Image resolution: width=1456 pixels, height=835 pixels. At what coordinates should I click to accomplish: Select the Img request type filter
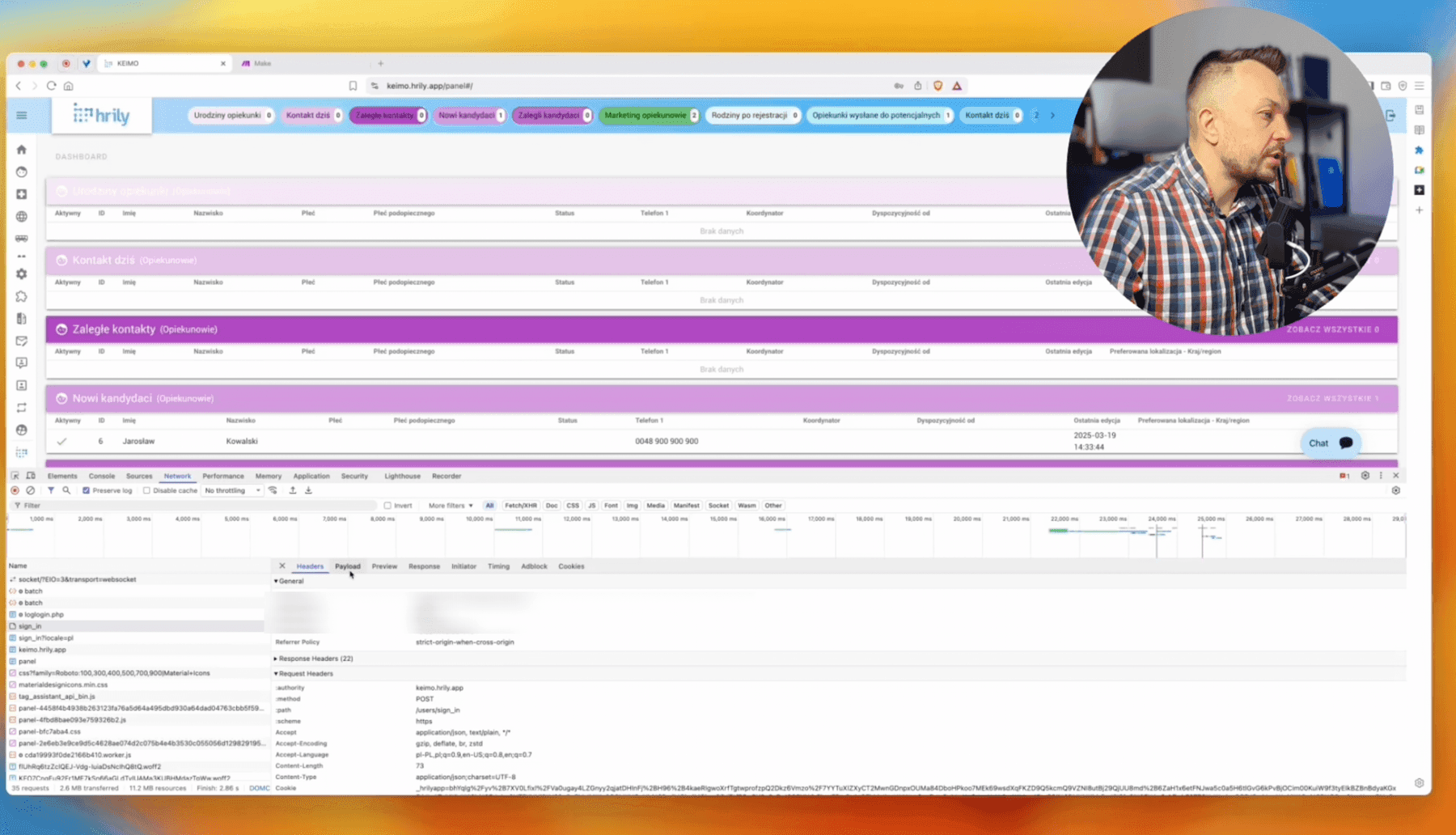tap(633, 506)
